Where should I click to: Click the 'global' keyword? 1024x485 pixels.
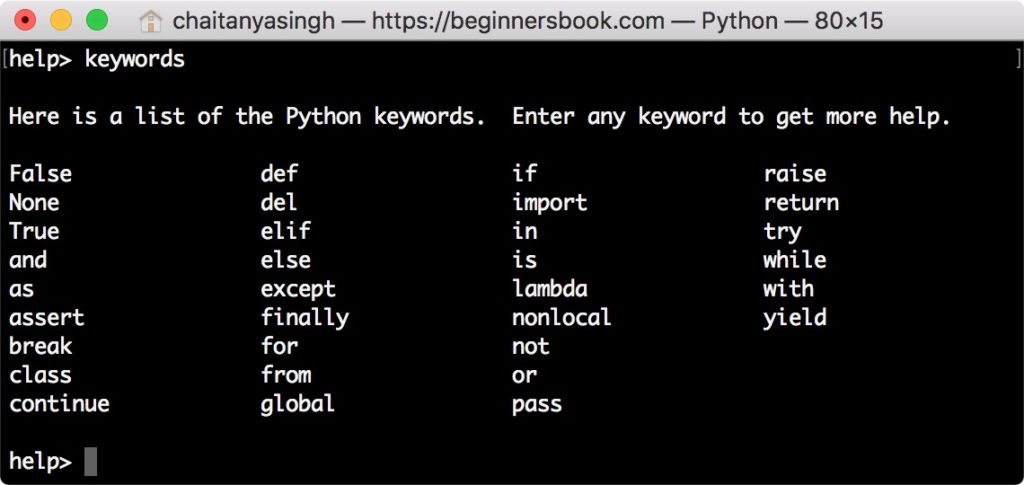pyautogui.click(x=298, y=404)
